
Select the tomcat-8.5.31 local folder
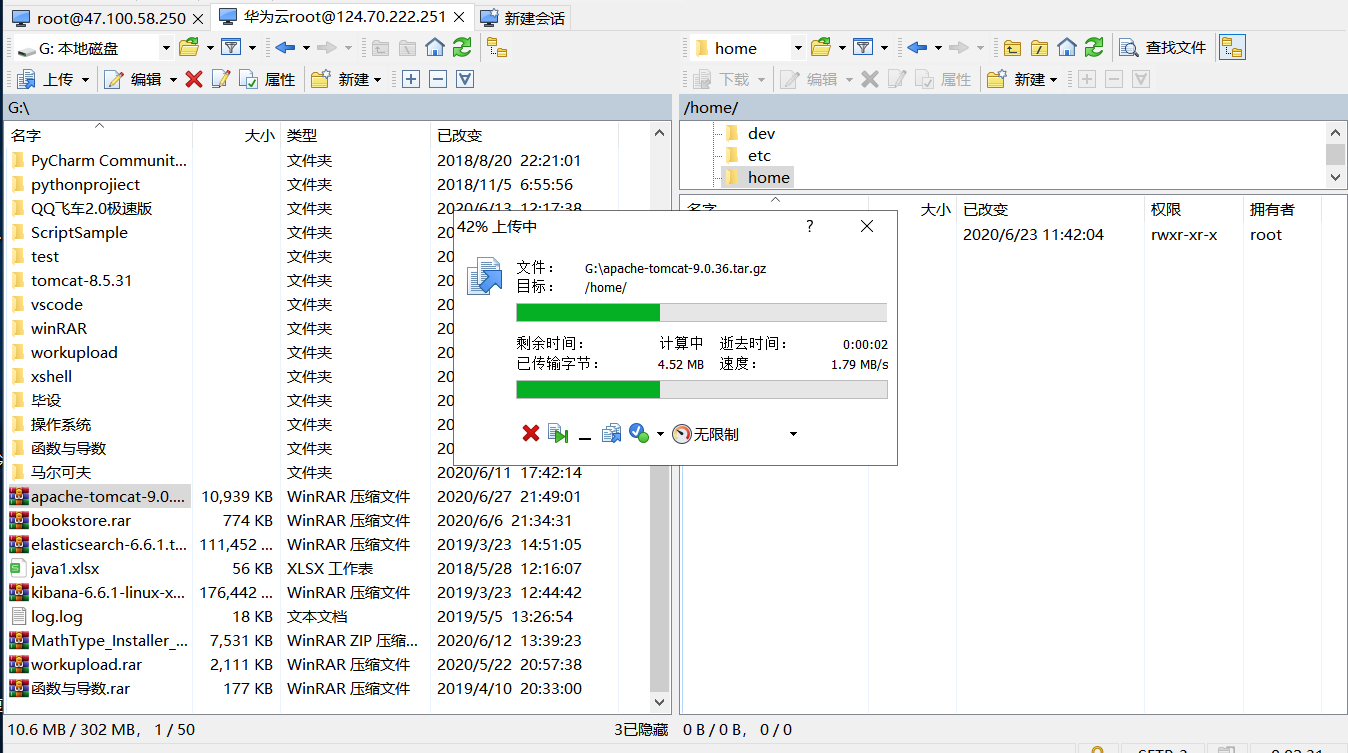click(81, 280)
